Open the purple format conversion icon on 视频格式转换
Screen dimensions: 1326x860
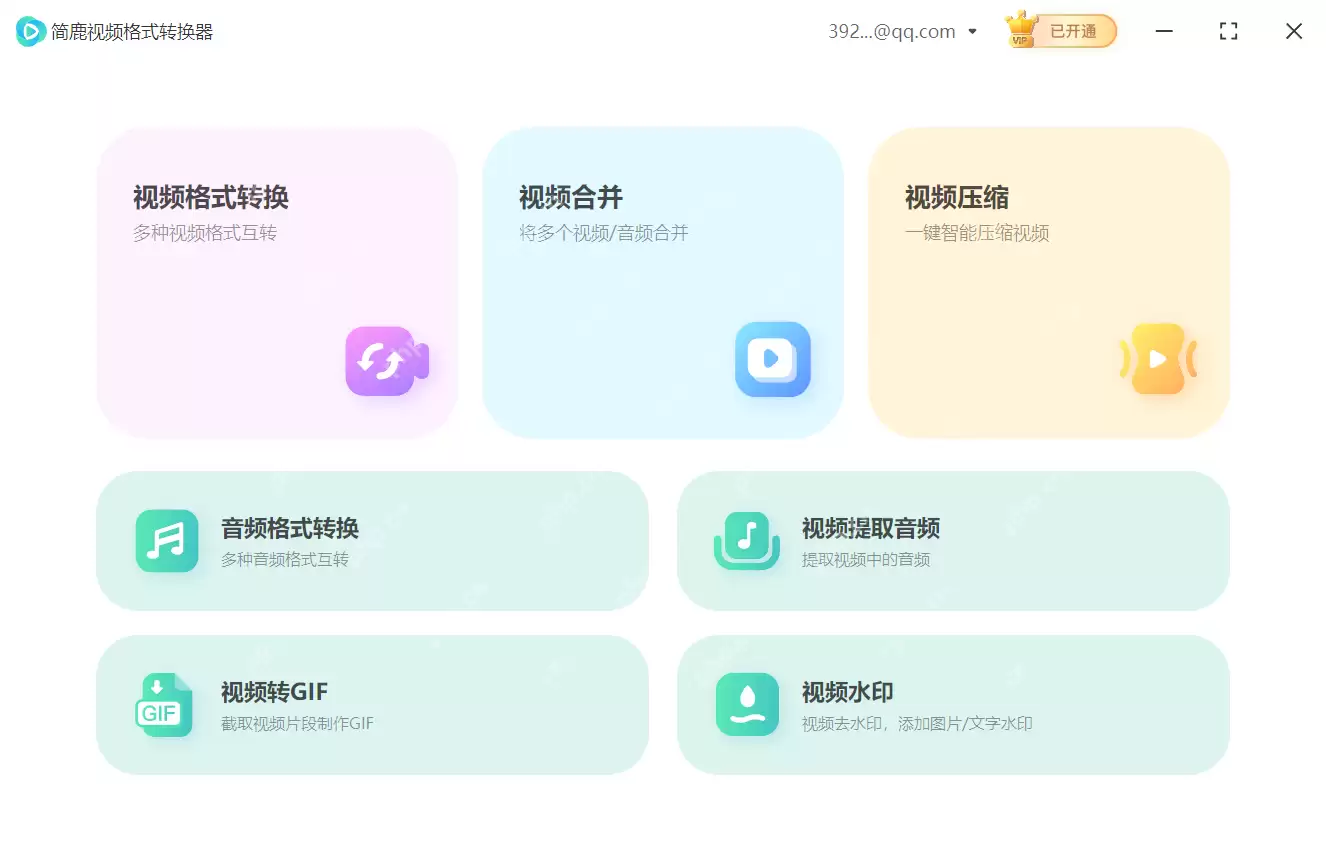(386, 361)
